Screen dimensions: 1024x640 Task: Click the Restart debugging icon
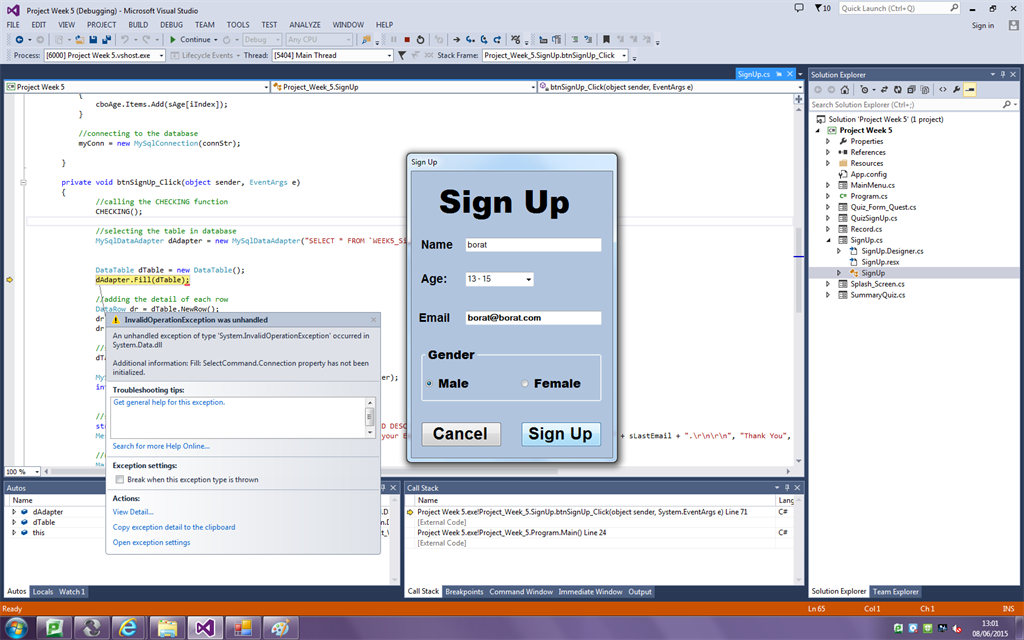[x=421, y=40]
